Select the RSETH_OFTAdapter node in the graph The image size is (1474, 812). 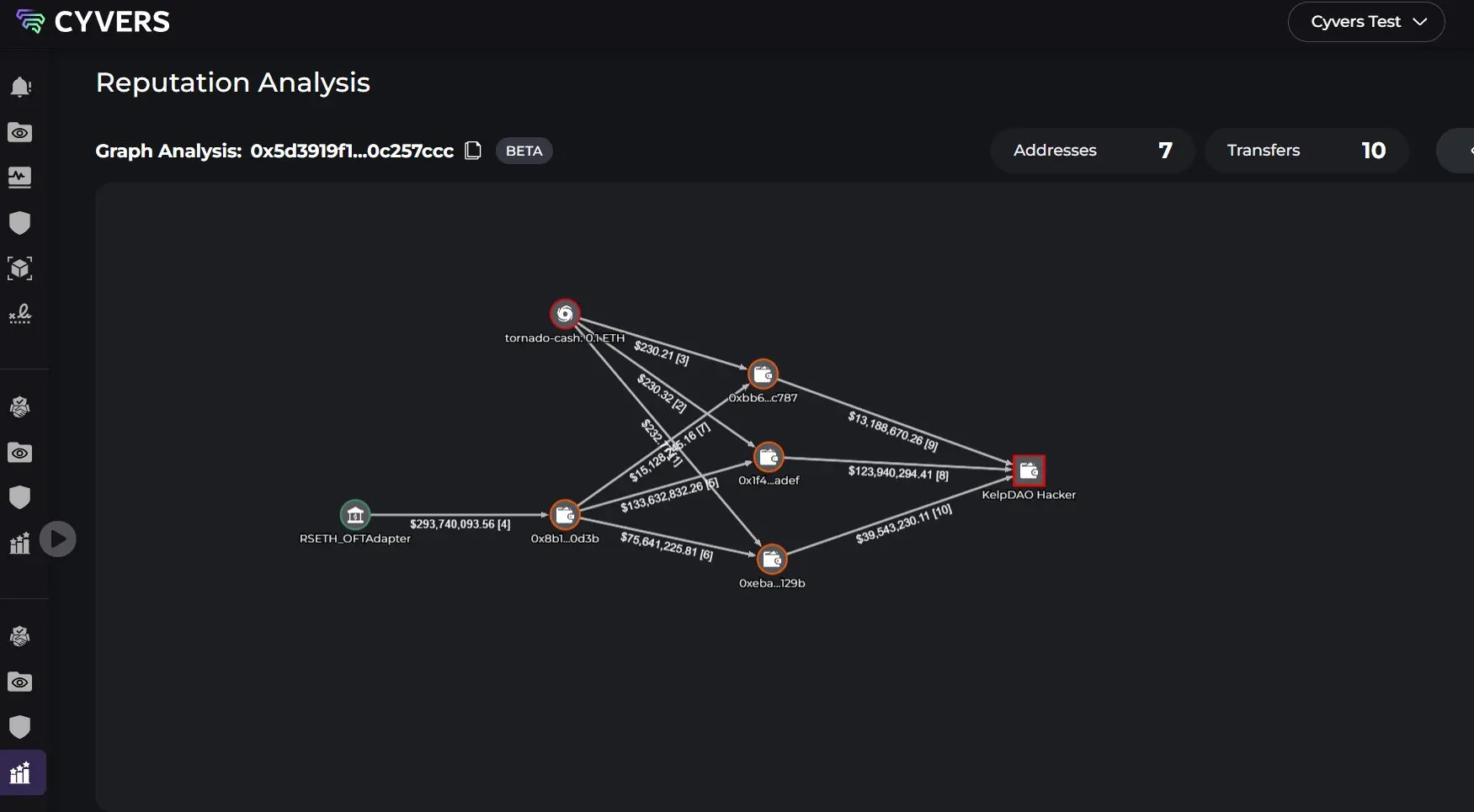(x=354, y=514)
